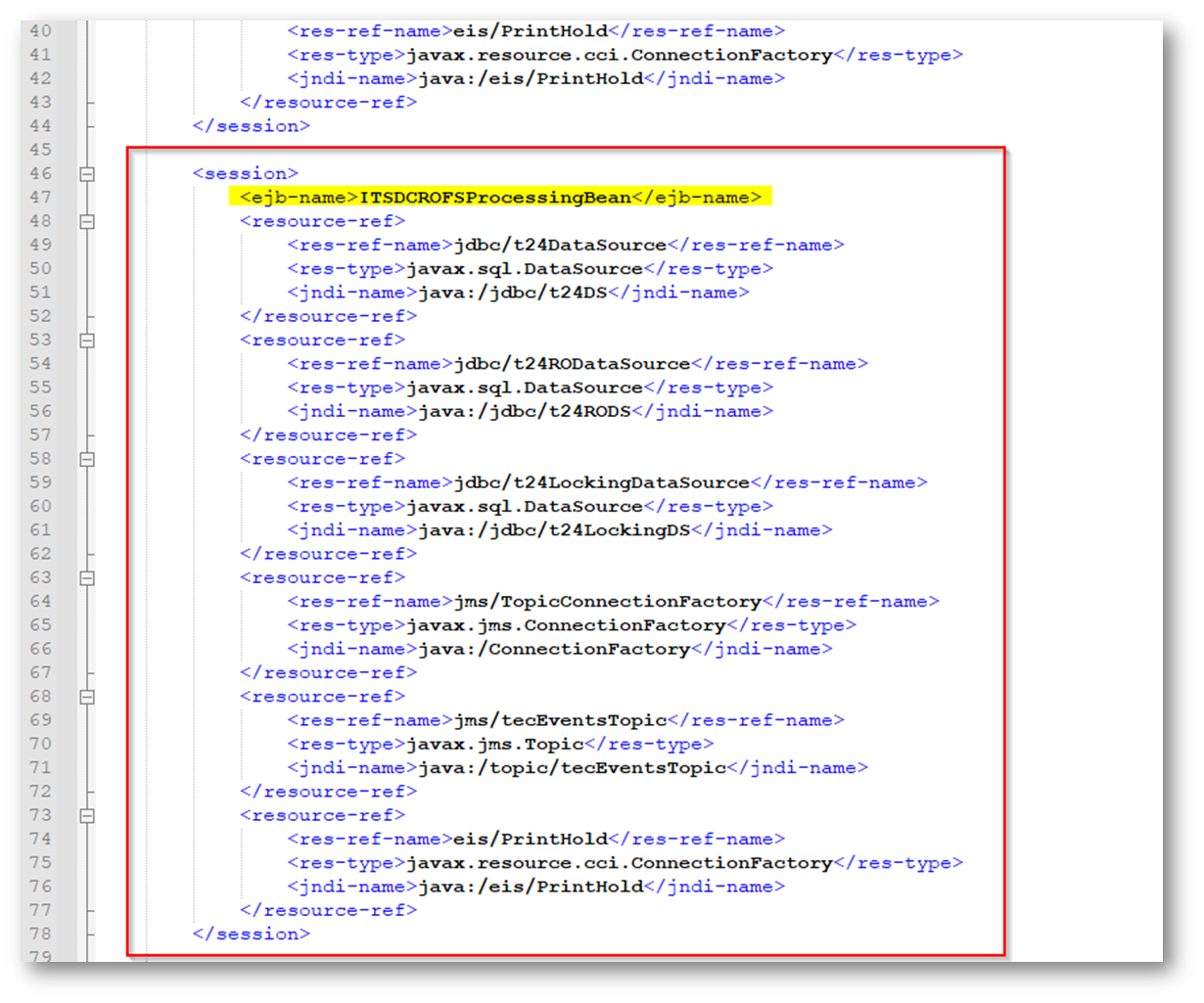Image resolution: width=1204 pixels, height=1003 pixels.
Task: Click line number 47 in the gutter
Action: pos(40,198)
